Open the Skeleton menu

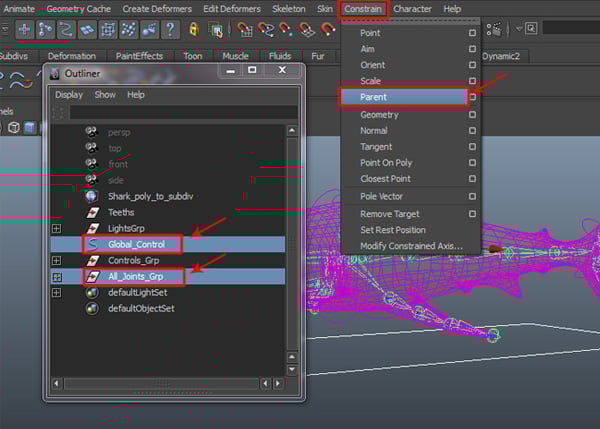tap(288, 9)
